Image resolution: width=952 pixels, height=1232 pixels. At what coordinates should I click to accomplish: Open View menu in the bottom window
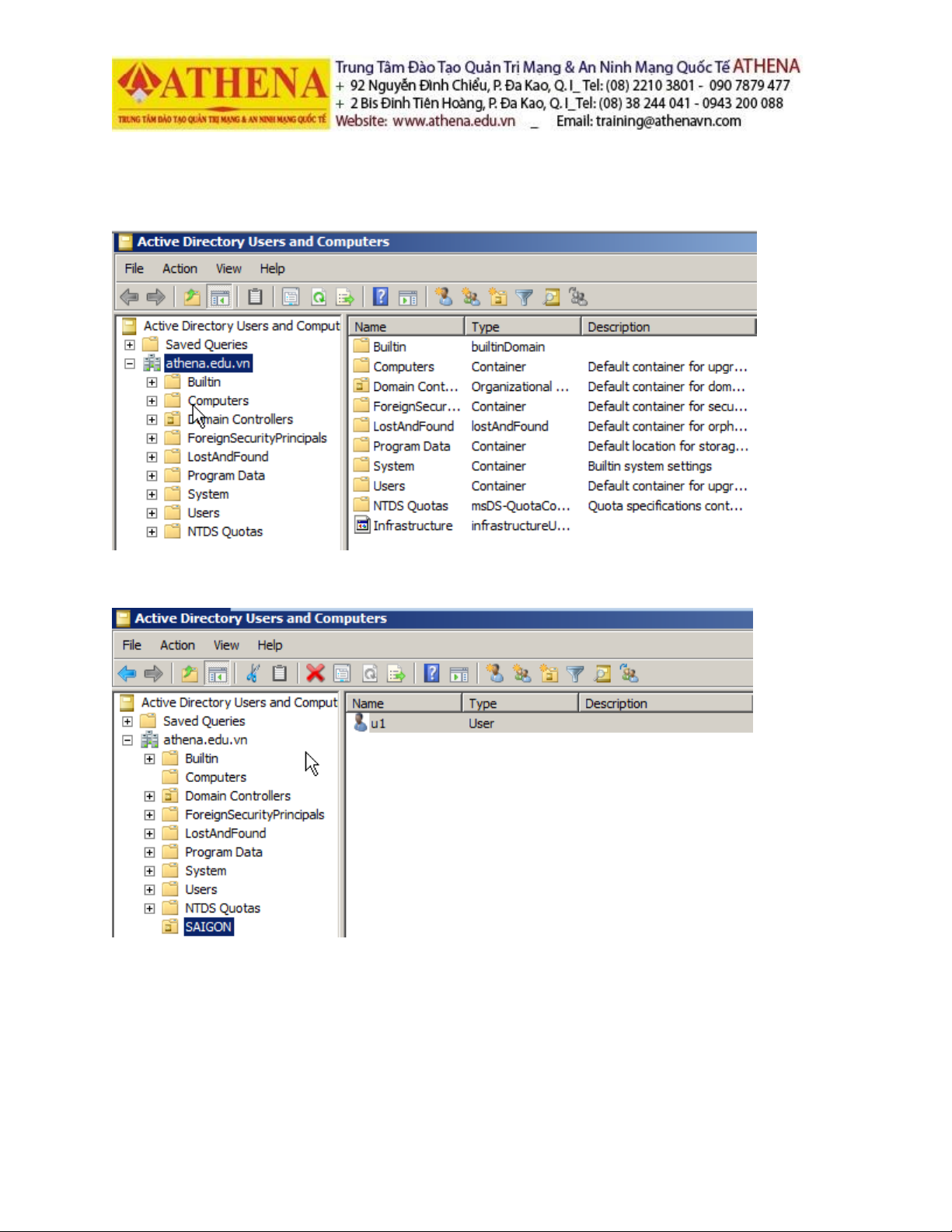(226, 645)
